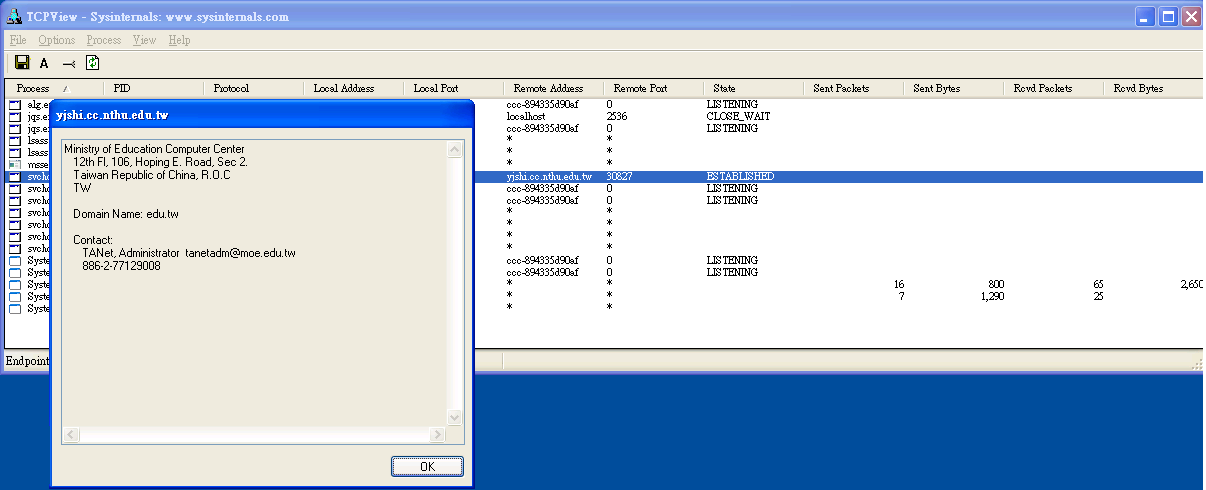Click the whois text scroll up arrow

click(455, 150)
